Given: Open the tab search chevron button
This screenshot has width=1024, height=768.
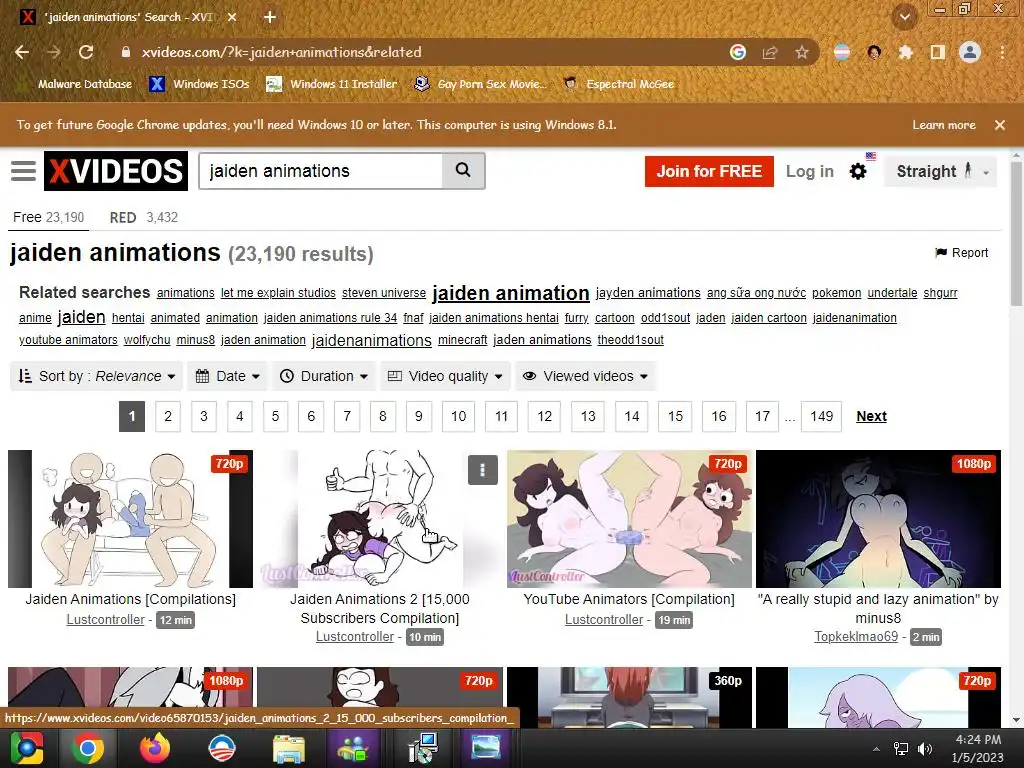Looking at the screenshot, I should coord(905,17).
